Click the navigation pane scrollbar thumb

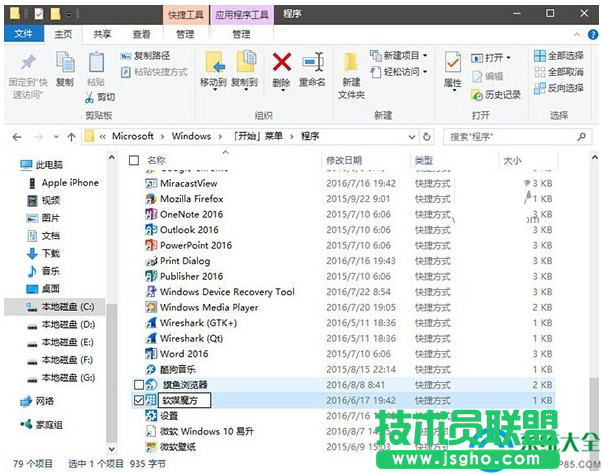(112, 373)
